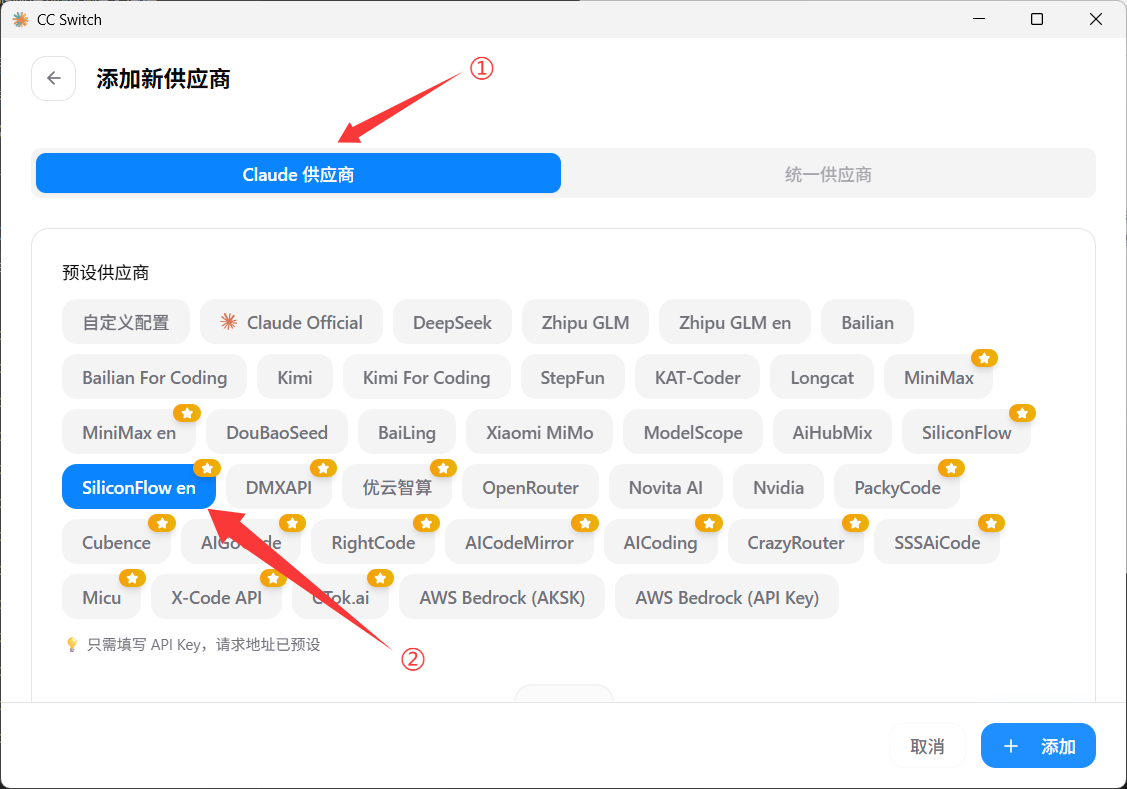Select the 自定义配置 preset
Screen dimensions: 1127x789
tap(126, 322)
